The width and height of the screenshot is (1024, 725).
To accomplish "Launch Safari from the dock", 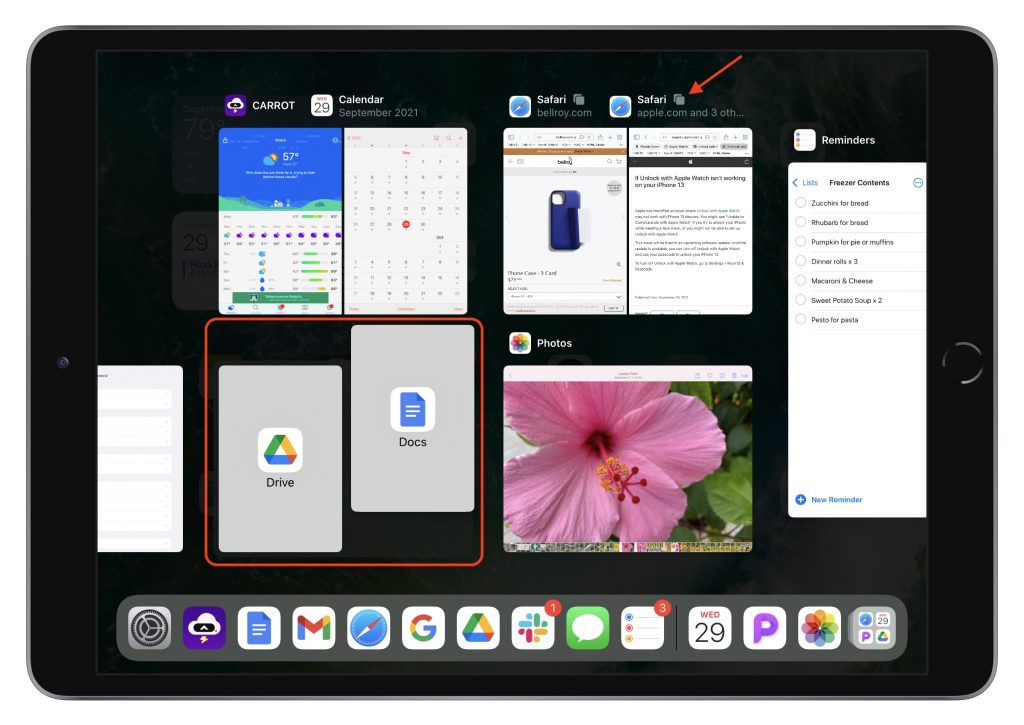I will click(368, 628).
